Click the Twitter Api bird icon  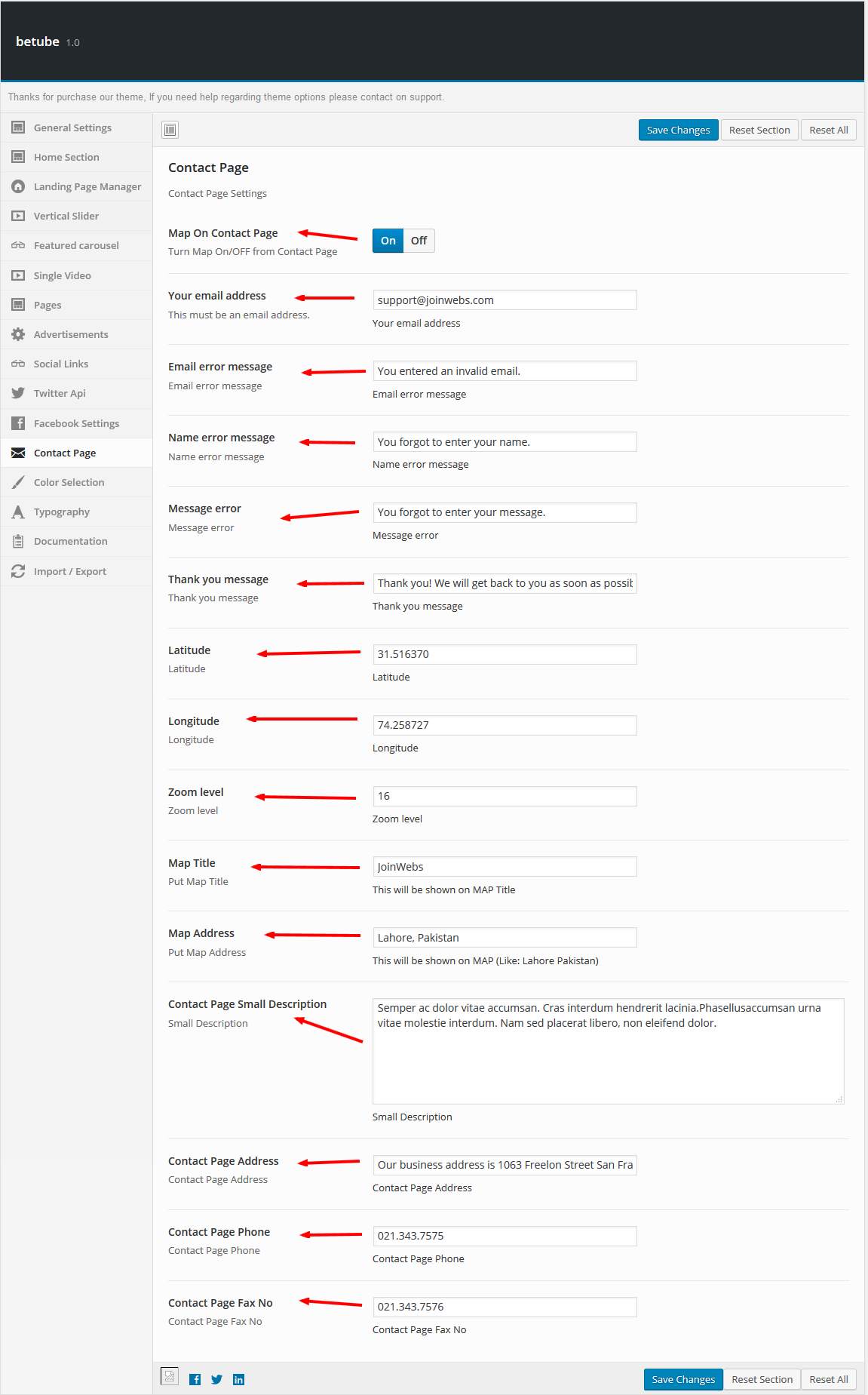pos(18,393)
